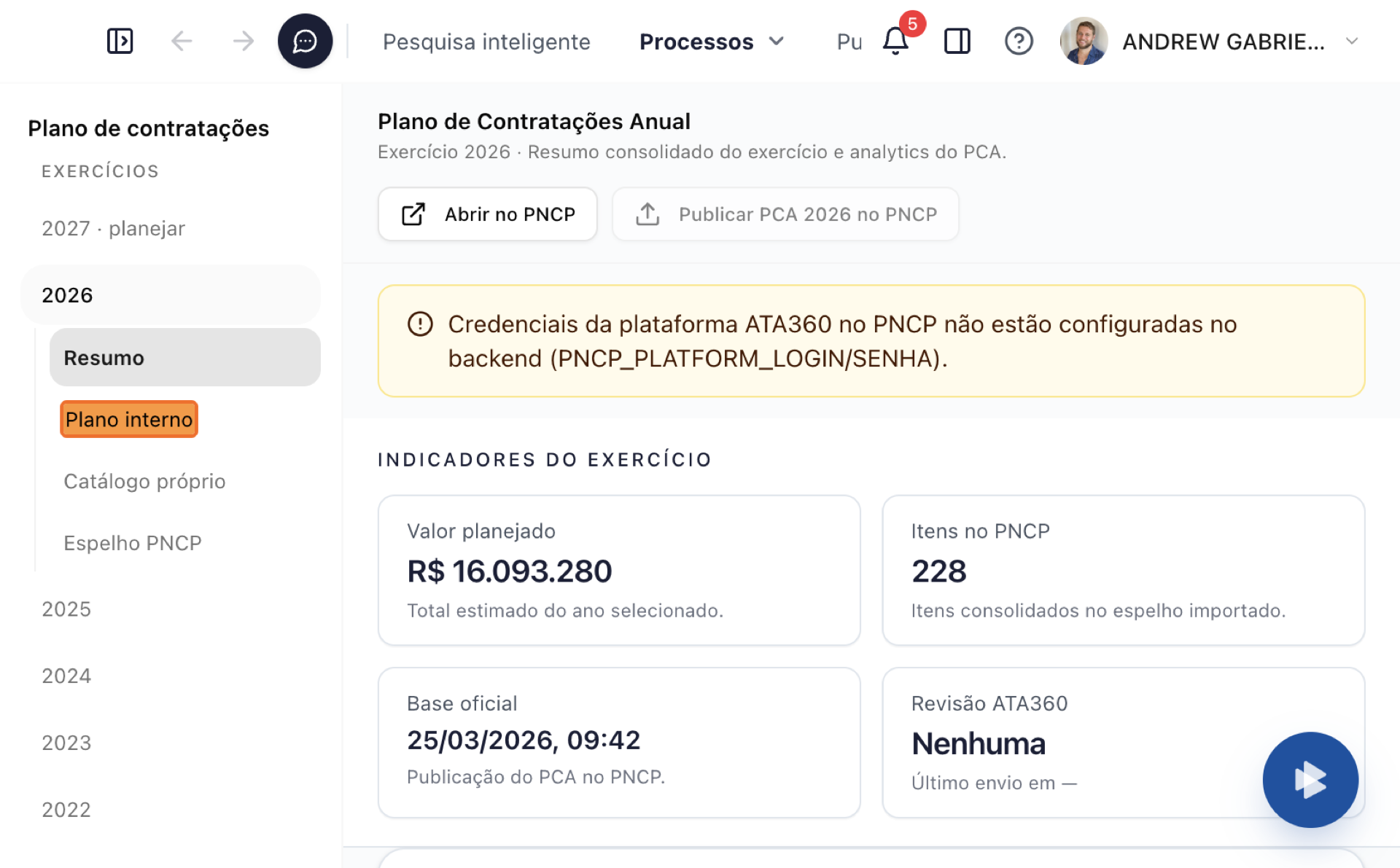The height and width of the screenshot is (868, 1400).
Task: Open Pesquisa inteligente search
Action: 486,42
